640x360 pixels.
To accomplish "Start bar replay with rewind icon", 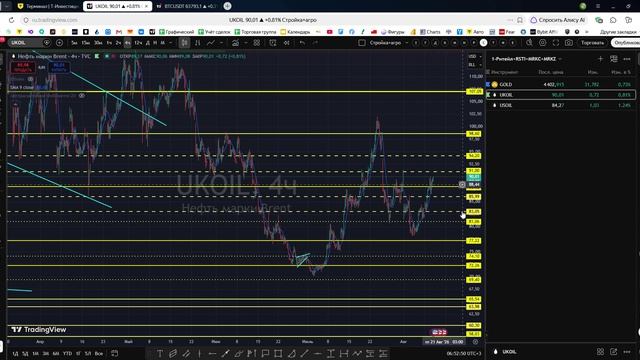I will [x=287, y=42].
